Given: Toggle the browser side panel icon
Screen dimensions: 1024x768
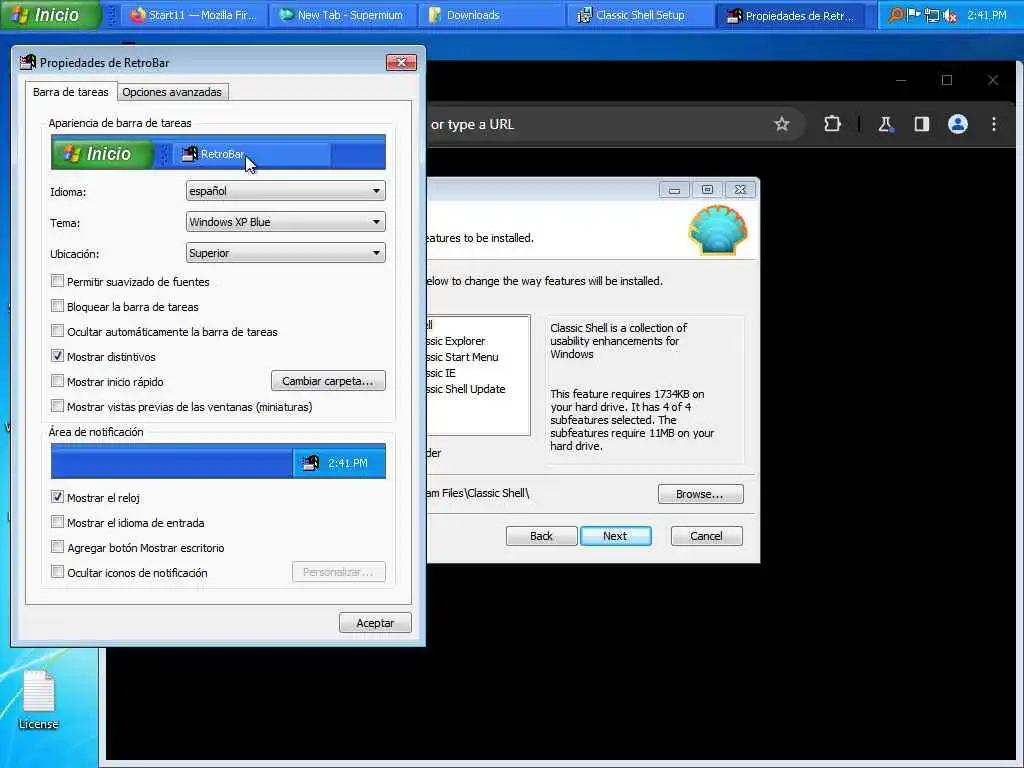Looking at the screenshot, I should pyautogui.click(x=921, y=124).
